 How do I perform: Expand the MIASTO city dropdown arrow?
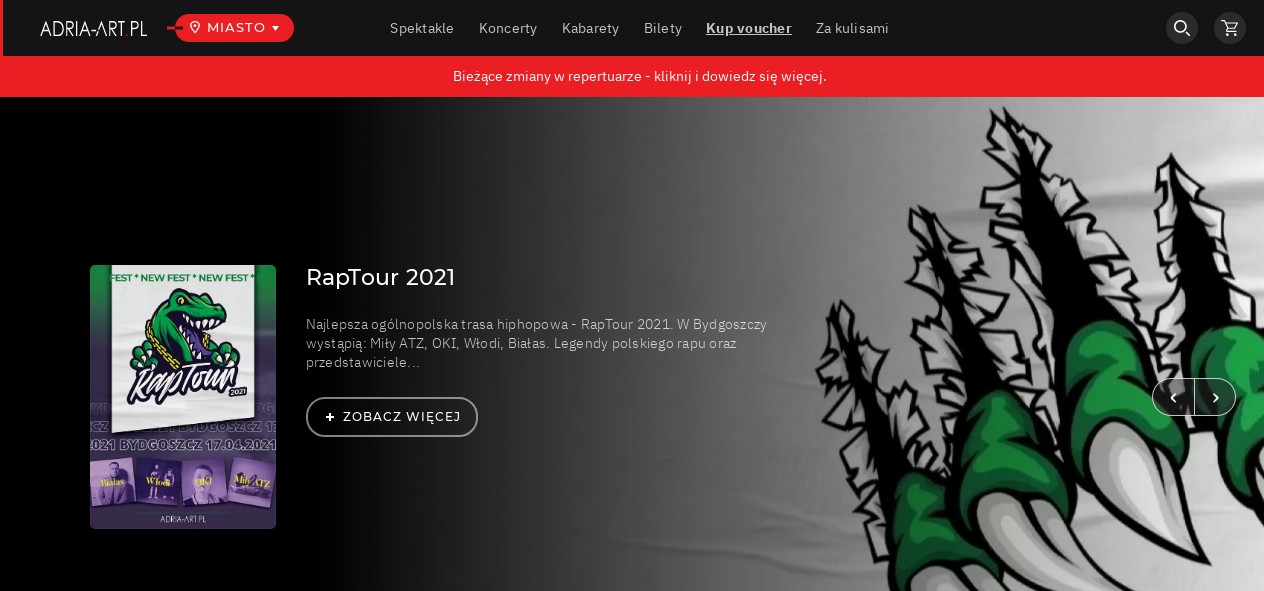pyautogui.click(x=276, y=28)
